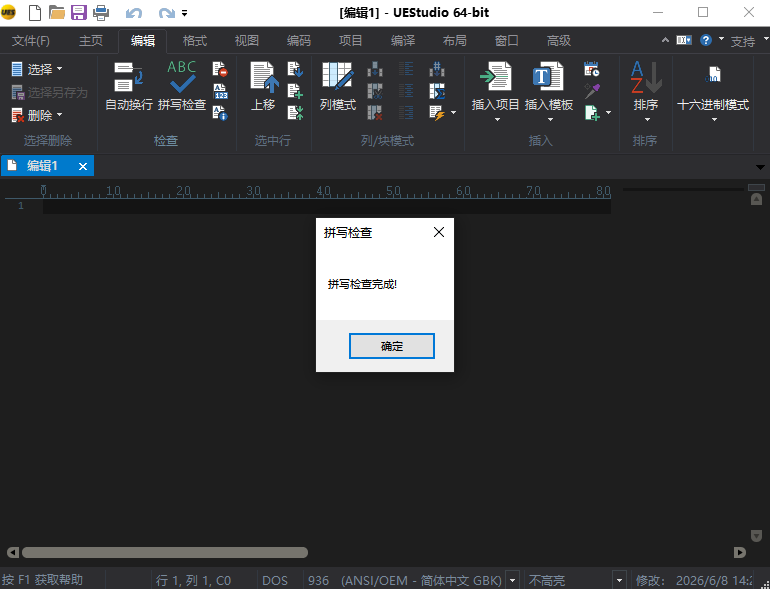Create a new file from the quick access toolbar
Screen dimensions: 770x589
(35, 12)
